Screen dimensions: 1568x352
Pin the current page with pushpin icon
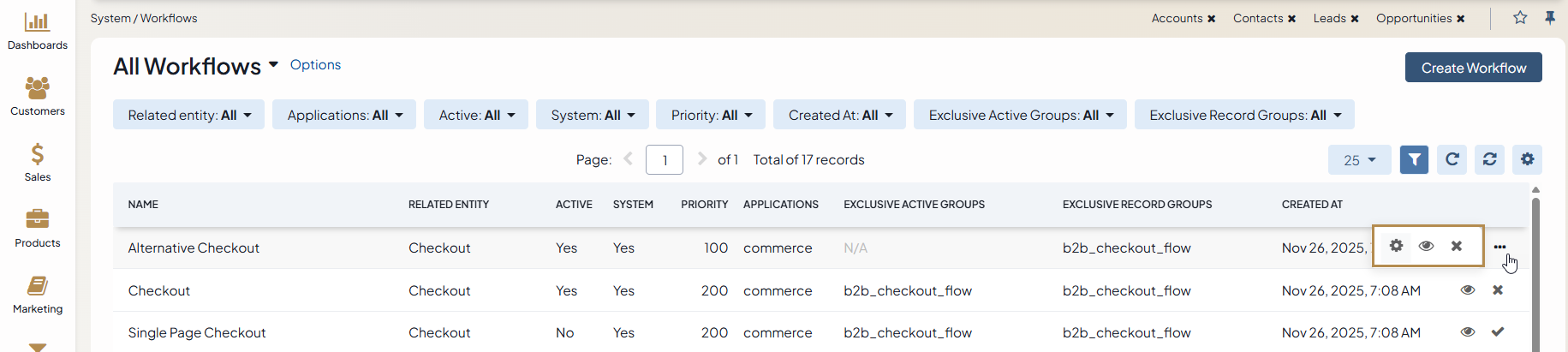tap(1550, 18)
